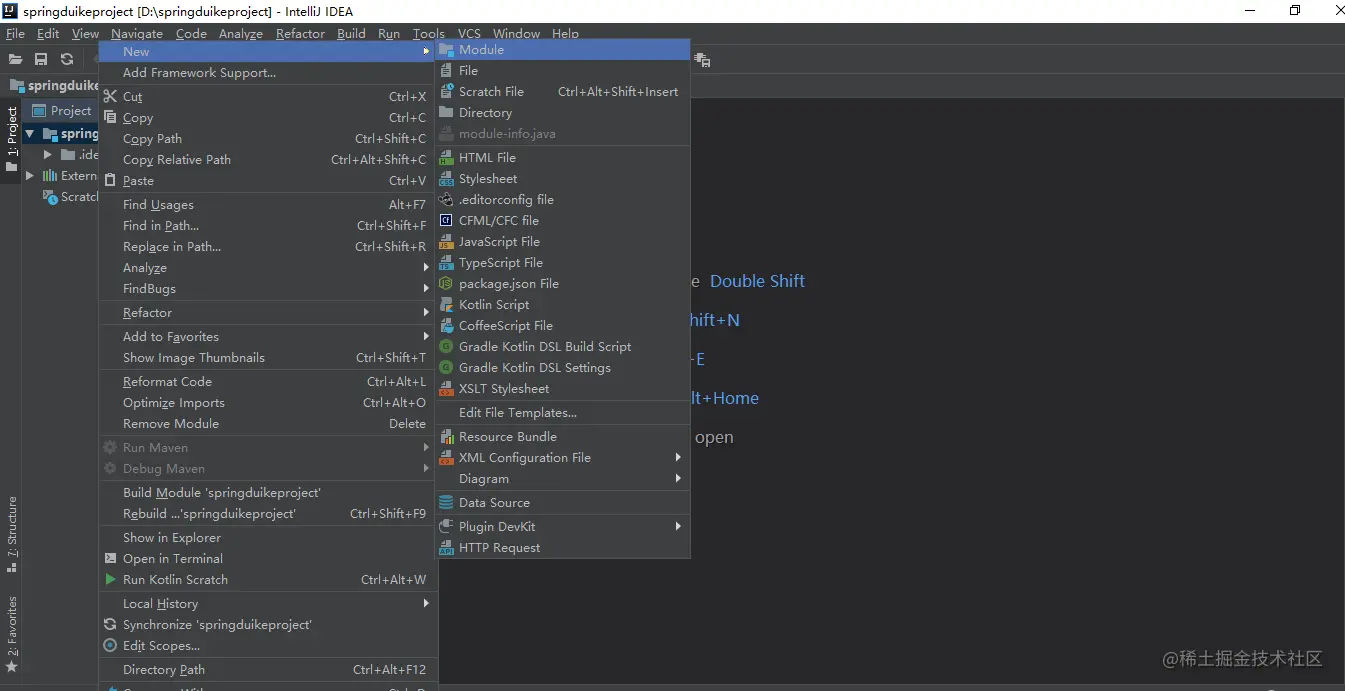The image size is (1345, 691).
Task: Click the Gradle Kotlin DSL Build Script icon
Action: pyautogui.click(x=446, y=347)
